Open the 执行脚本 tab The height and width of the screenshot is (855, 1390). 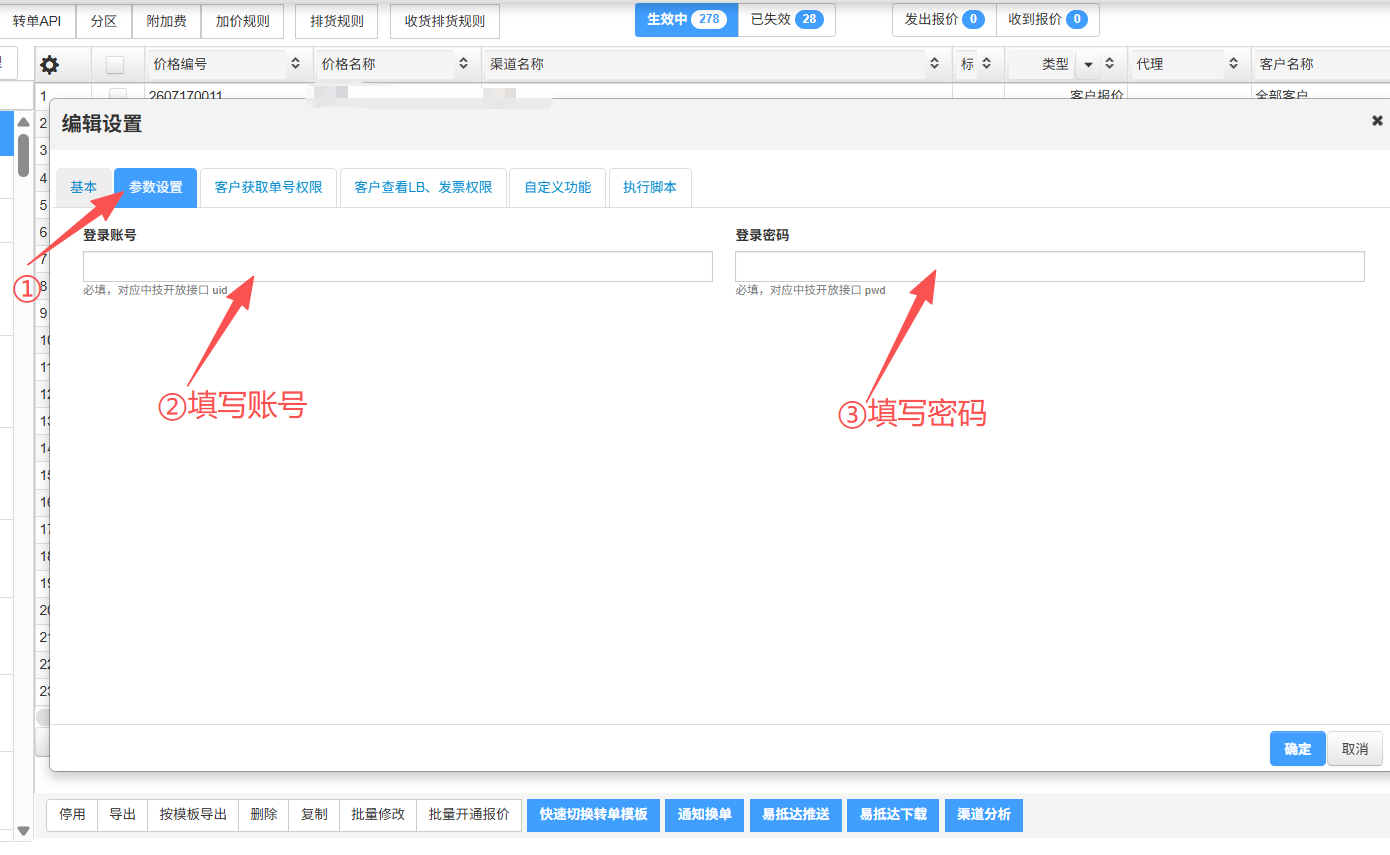[x=650, y=187]
